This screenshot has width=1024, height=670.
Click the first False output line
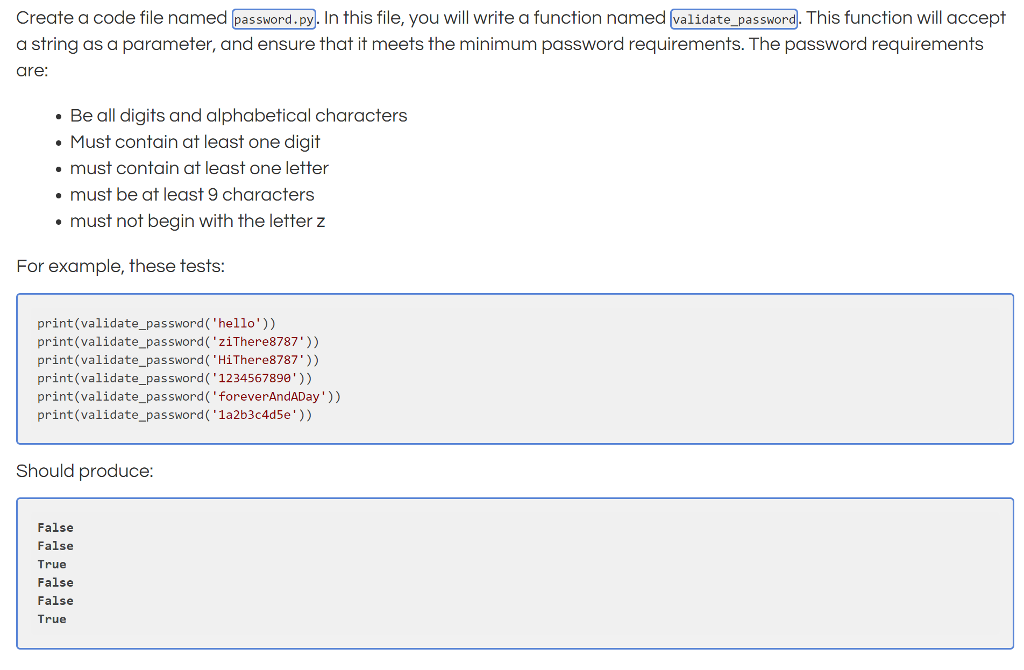(x=55, y=527)
